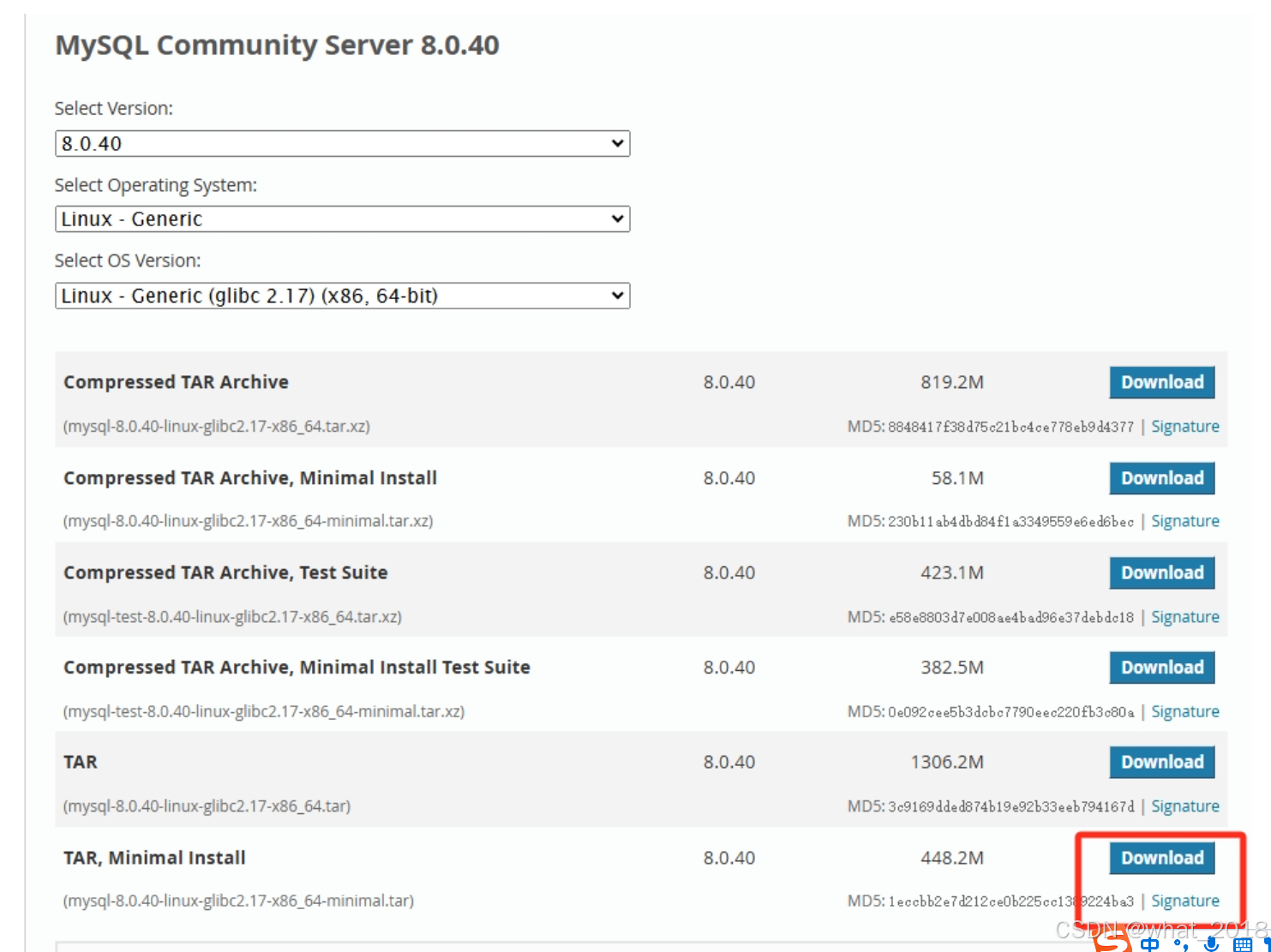Click version 8.0.40 in Compressed TAR Archive row
The width and height of the screenshot is (1271, 952).
pyautogui.click(x=729, y=382)
